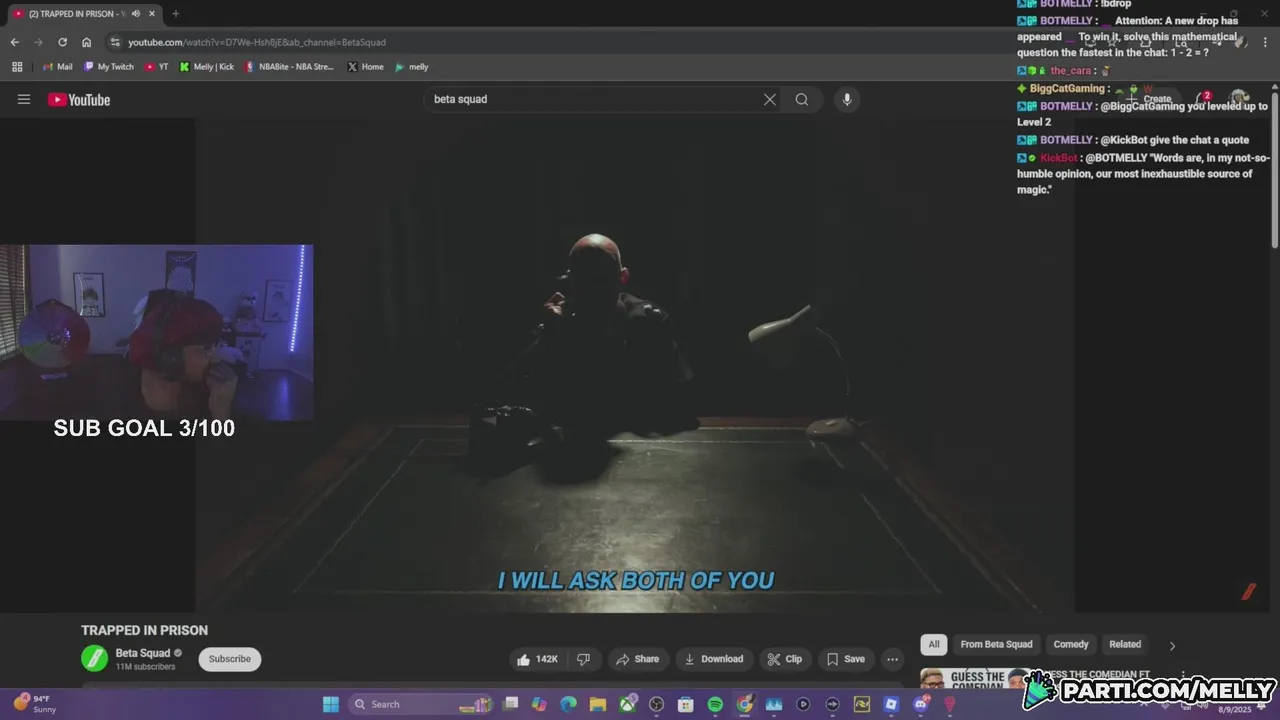This screenshot has height=720, width=1280.
Task: Run search with the magnifier button
Action: [x=802, y=99]
